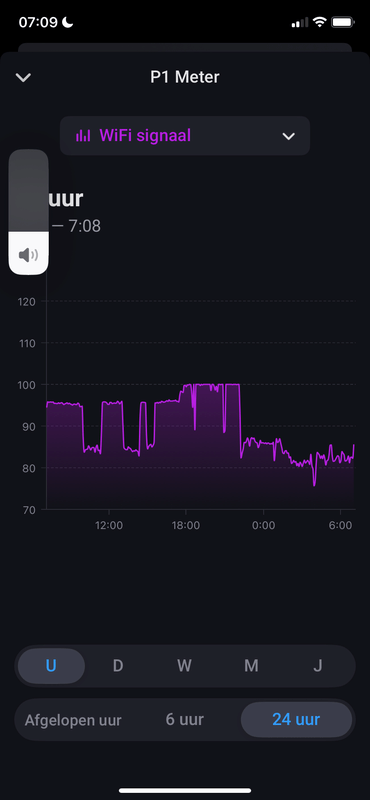Screen dimensions: 370x800
Task: Collapse the P1 Meter sheet with the down chevron
Action: coord(23,78)
